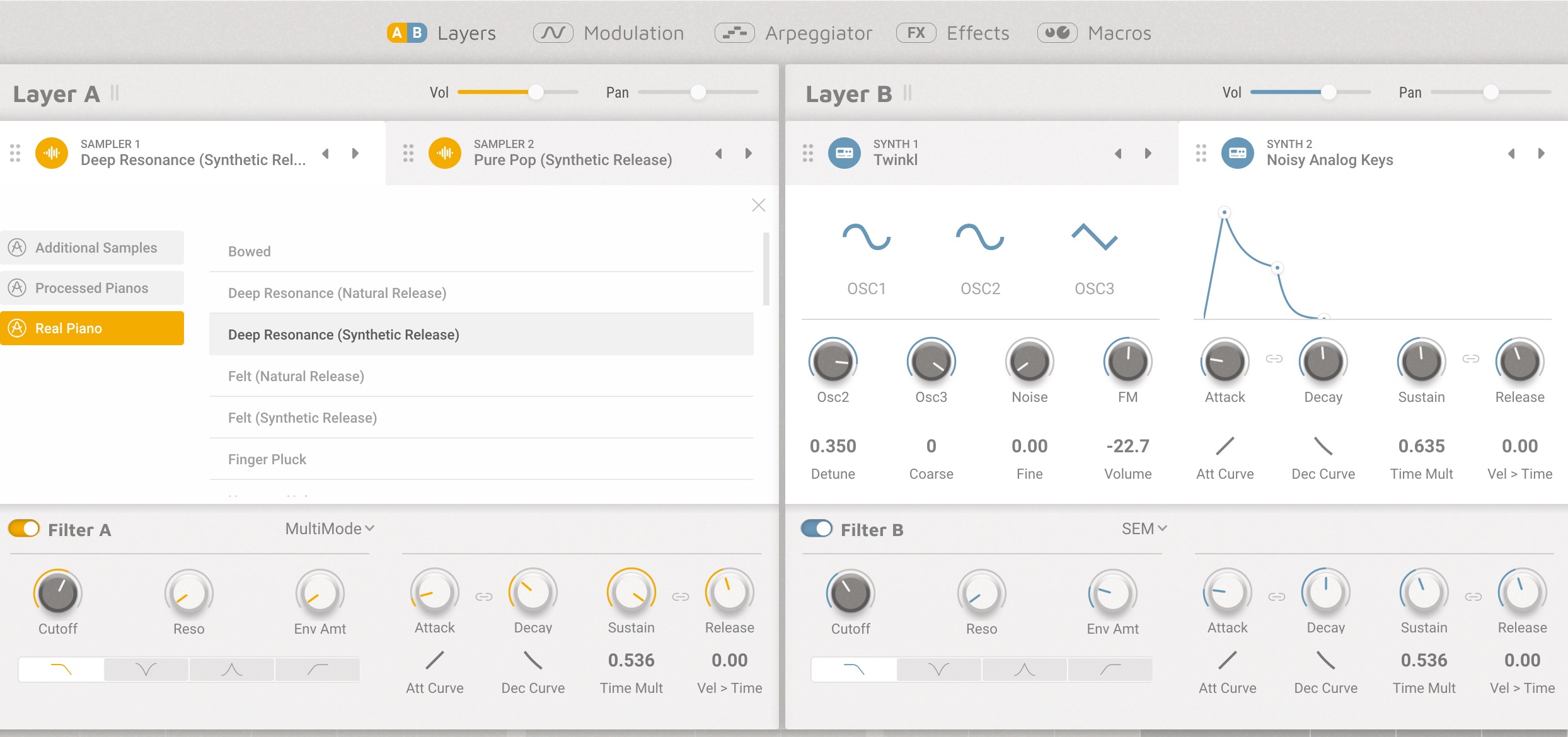Open the MultiMode filter type dropdown
This screenshot has width=1568, height=737.
click(330, 528)
